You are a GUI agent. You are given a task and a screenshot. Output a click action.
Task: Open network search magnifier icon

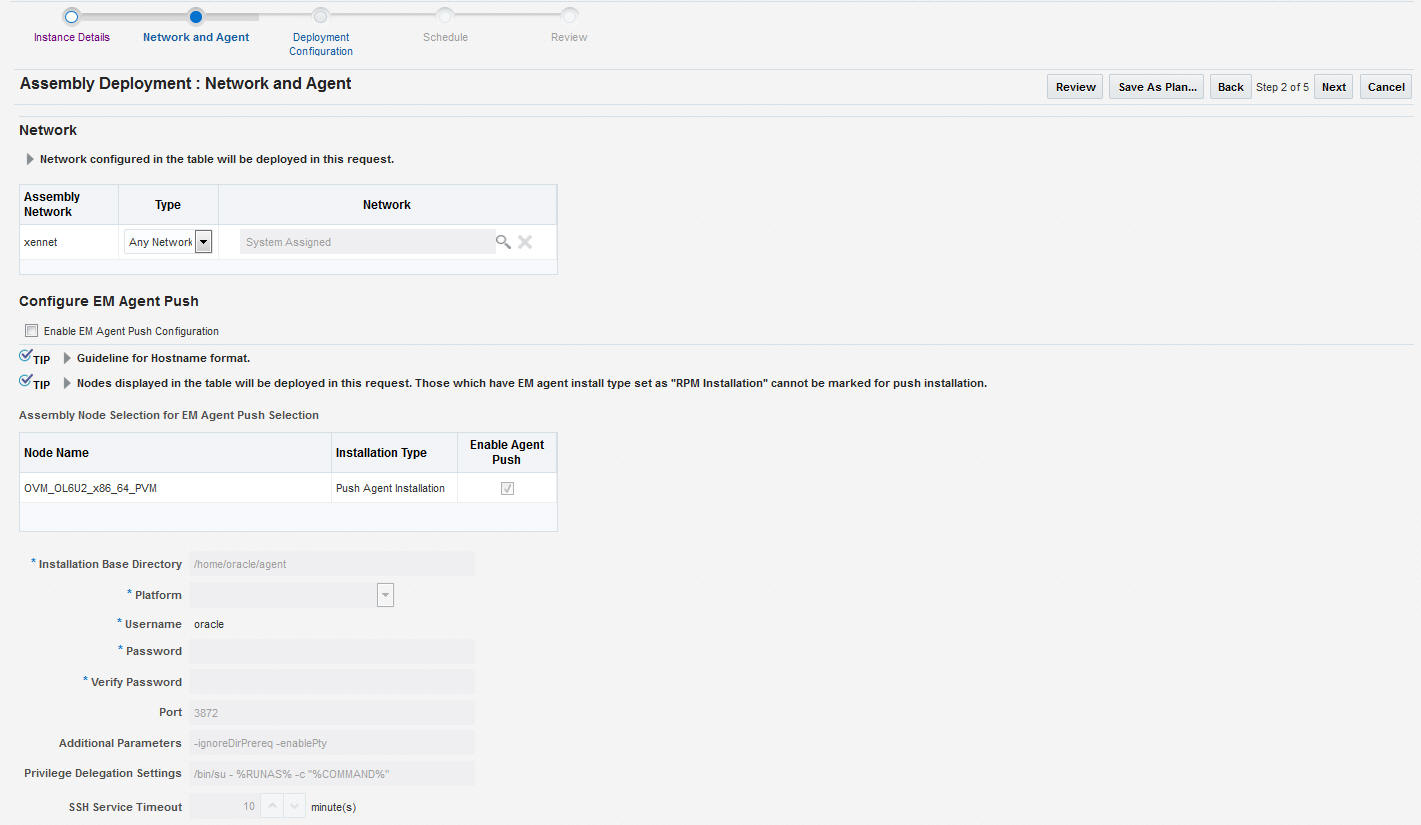pyautogui.click(x=503, y=242)
